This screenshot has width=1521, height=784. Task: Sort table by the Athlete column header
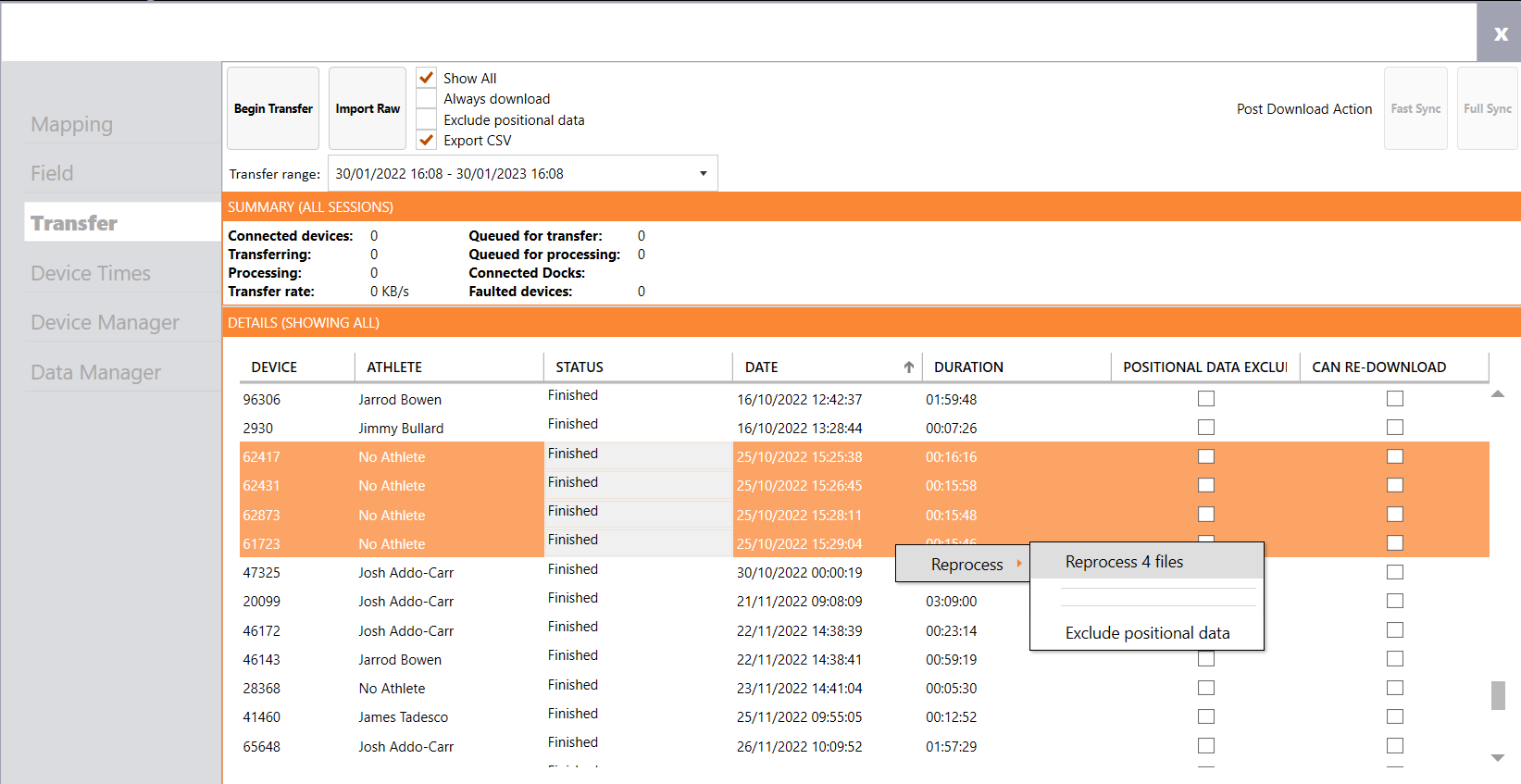click(394, 367)
